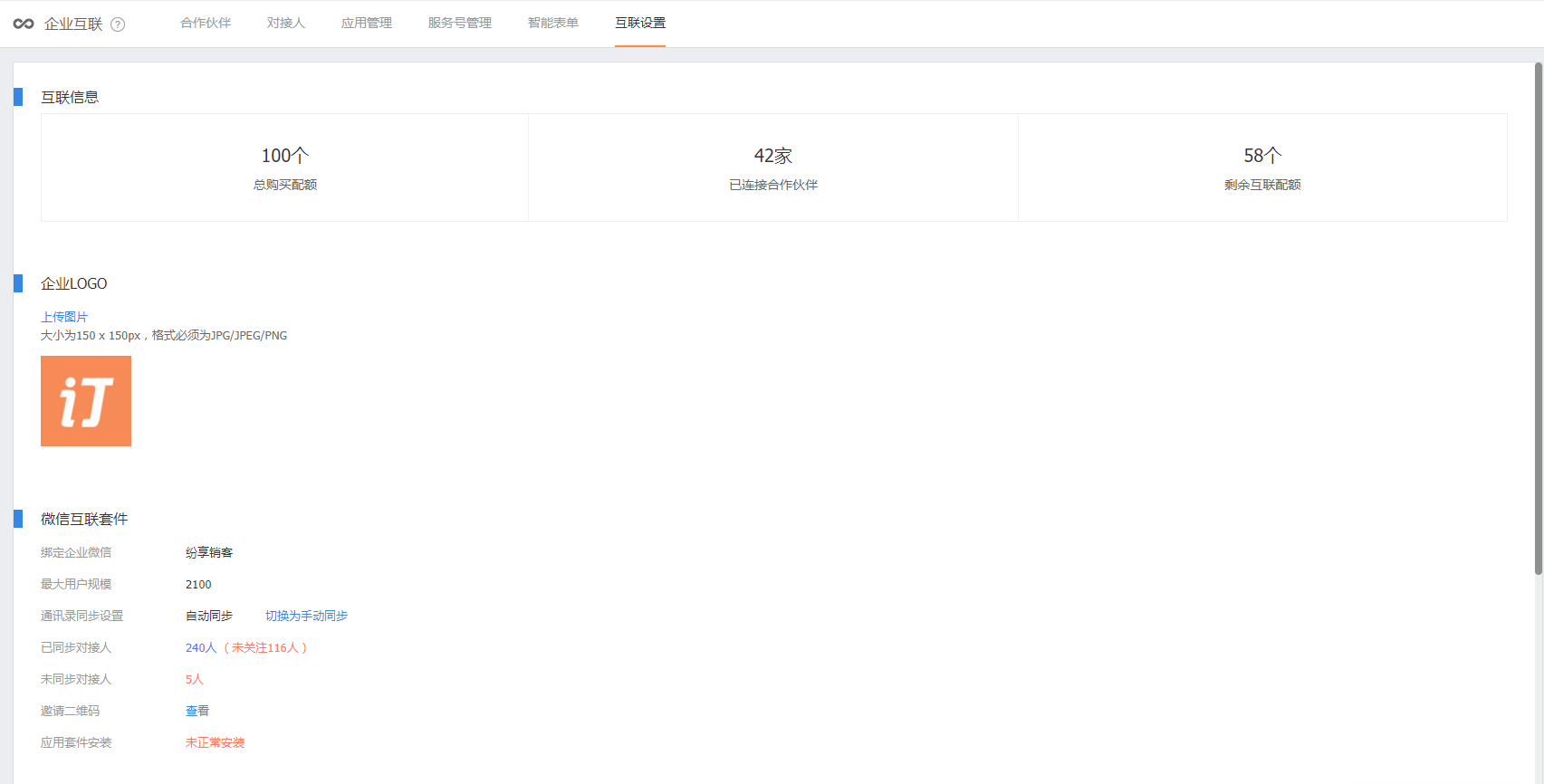Click the 通讯录同步设置 label

coord(82,616)
